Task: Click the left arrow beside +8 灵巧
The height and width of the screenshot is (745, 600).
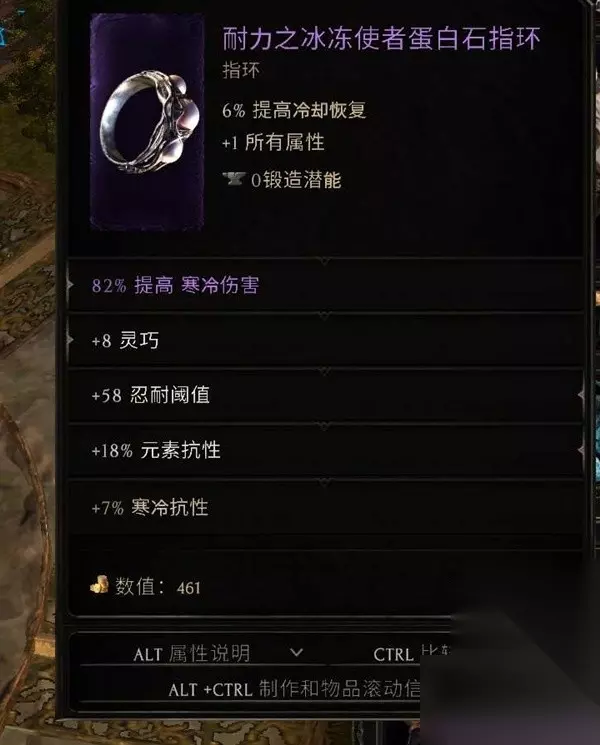Action: coord(70,340)
